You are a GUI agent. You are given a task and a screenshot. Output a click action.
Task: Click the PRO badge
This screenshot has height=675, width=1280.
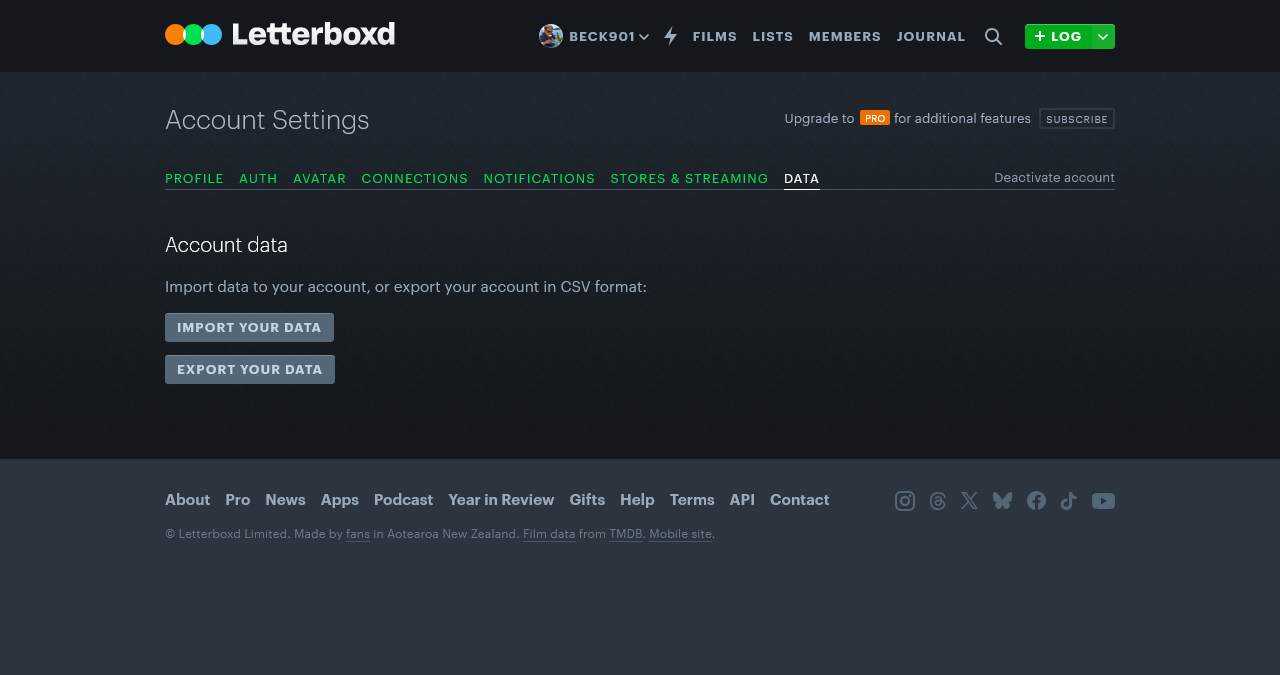point(874,117)
